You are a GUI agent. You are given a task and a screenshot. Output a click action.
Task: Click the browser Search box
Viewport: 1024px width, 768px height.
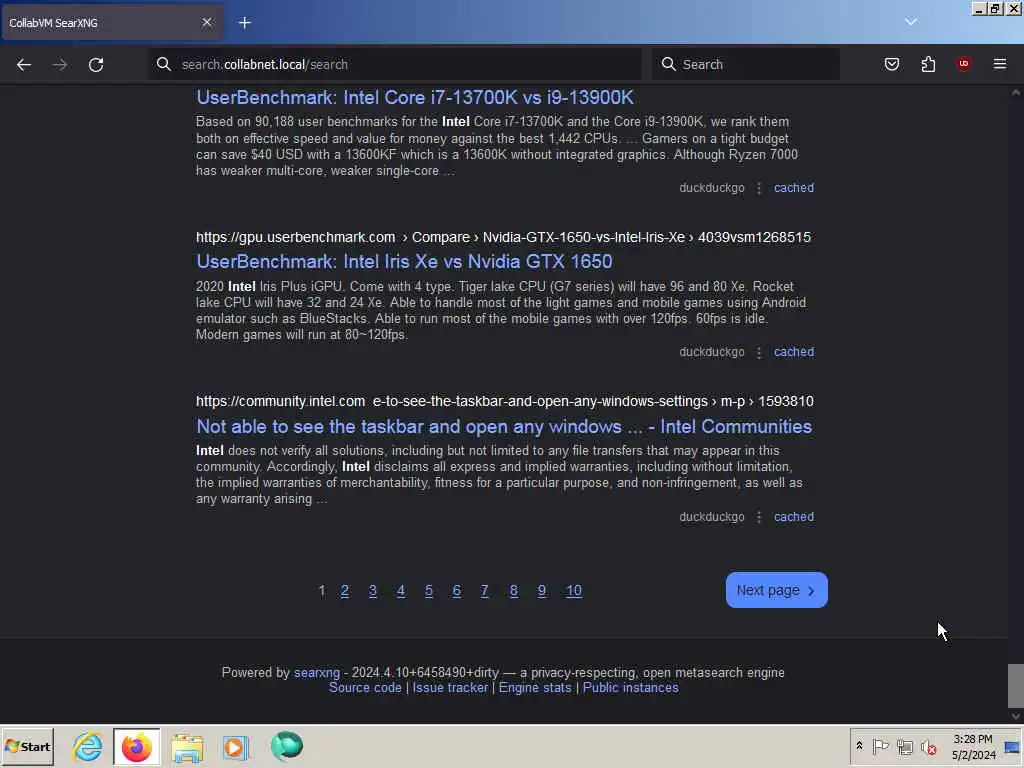746,64
